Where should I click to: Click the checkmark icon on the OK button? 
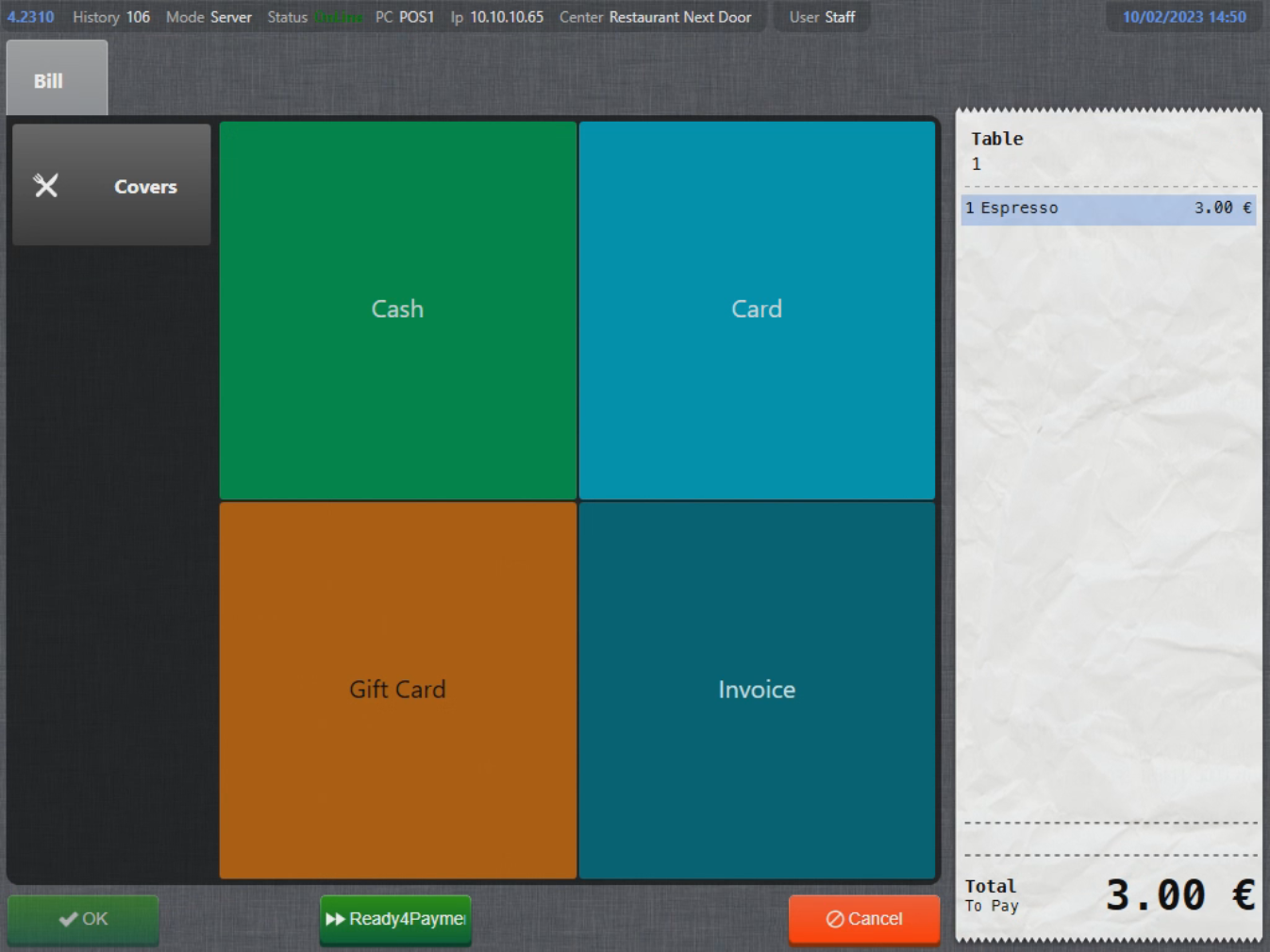(x=68, y=919)
